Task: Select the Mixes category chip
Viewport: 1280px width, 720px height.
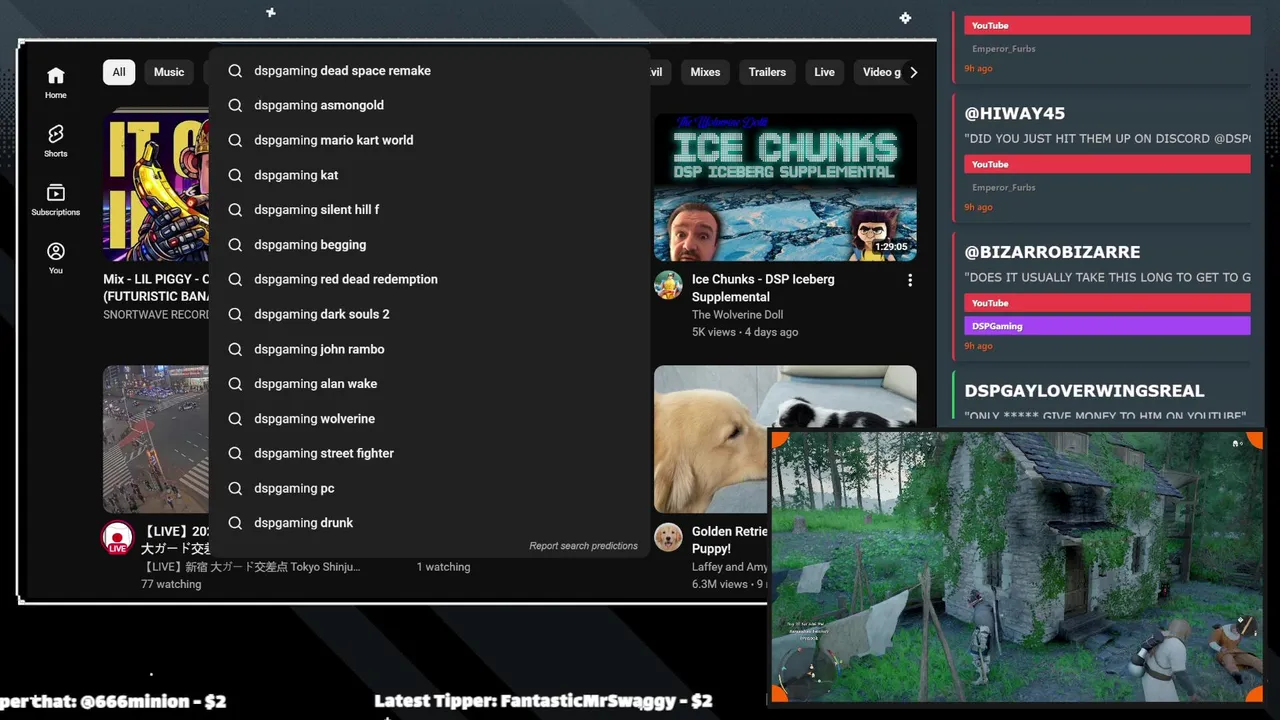Action: pos(705,72)
